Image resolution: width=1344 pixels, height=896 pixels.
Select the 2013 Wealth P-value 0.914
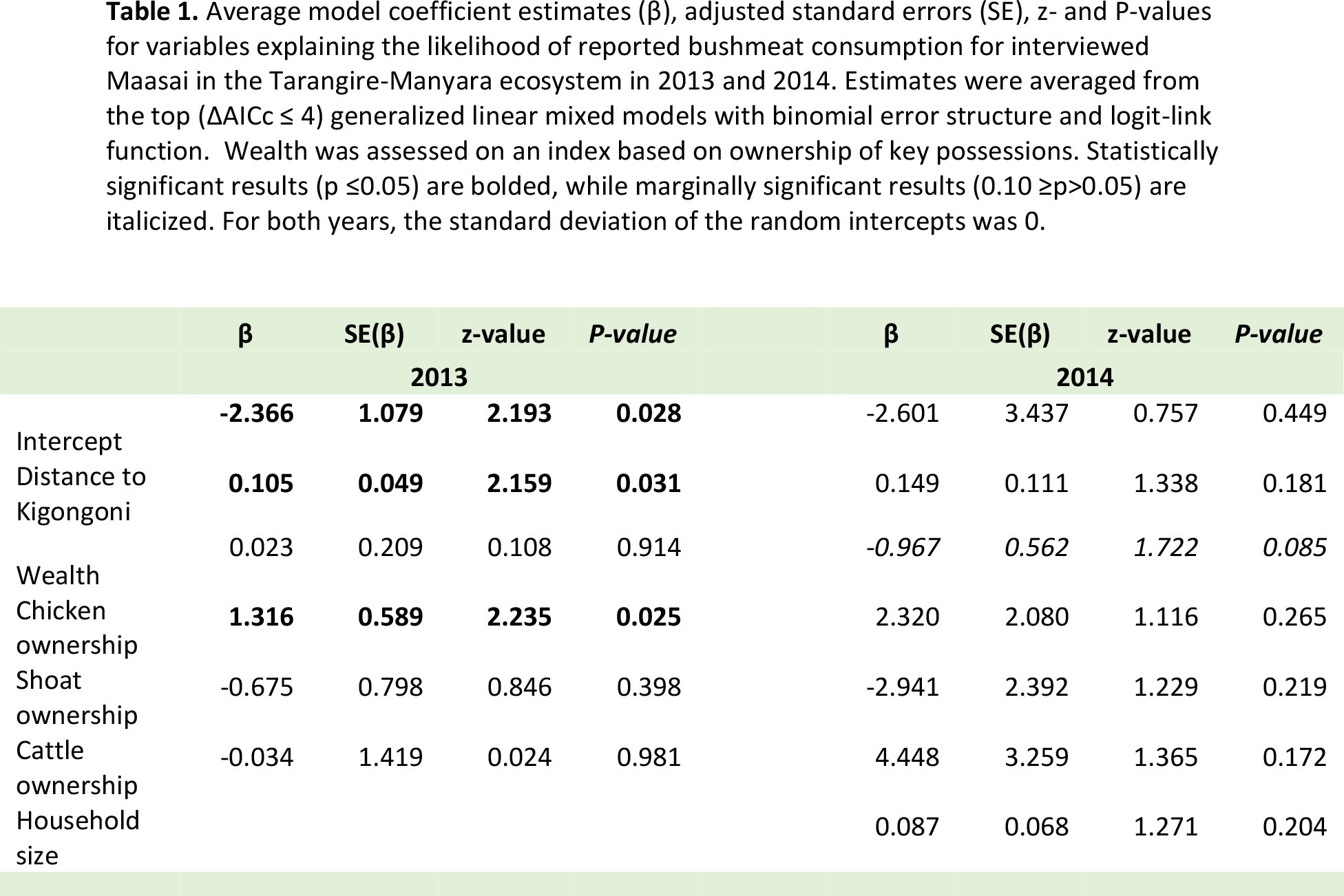pyautogui.click(x=649, y=547)
